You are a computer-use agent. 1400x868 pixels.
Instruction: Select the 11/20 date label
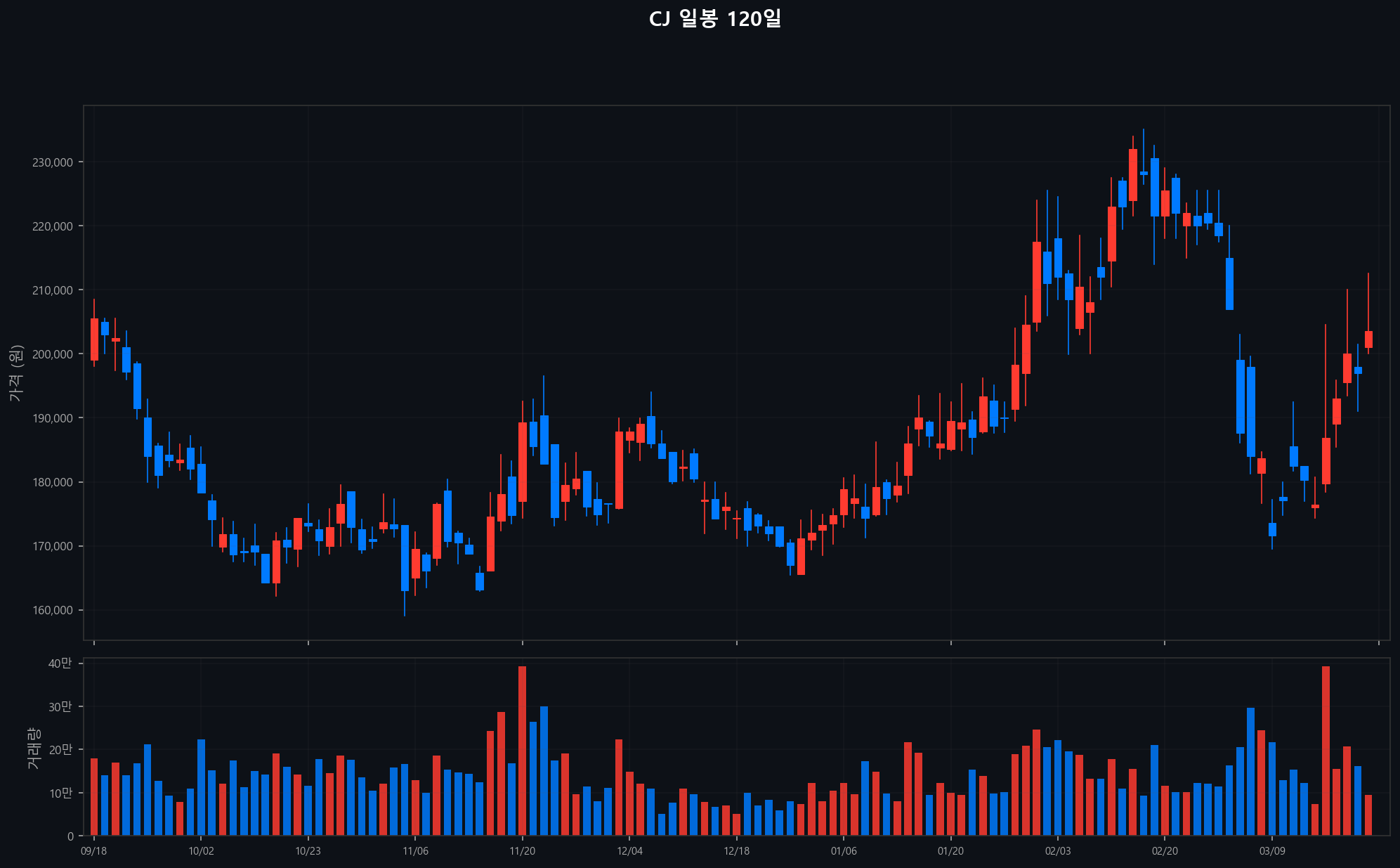pyautogui.click(x=522, y=851)
